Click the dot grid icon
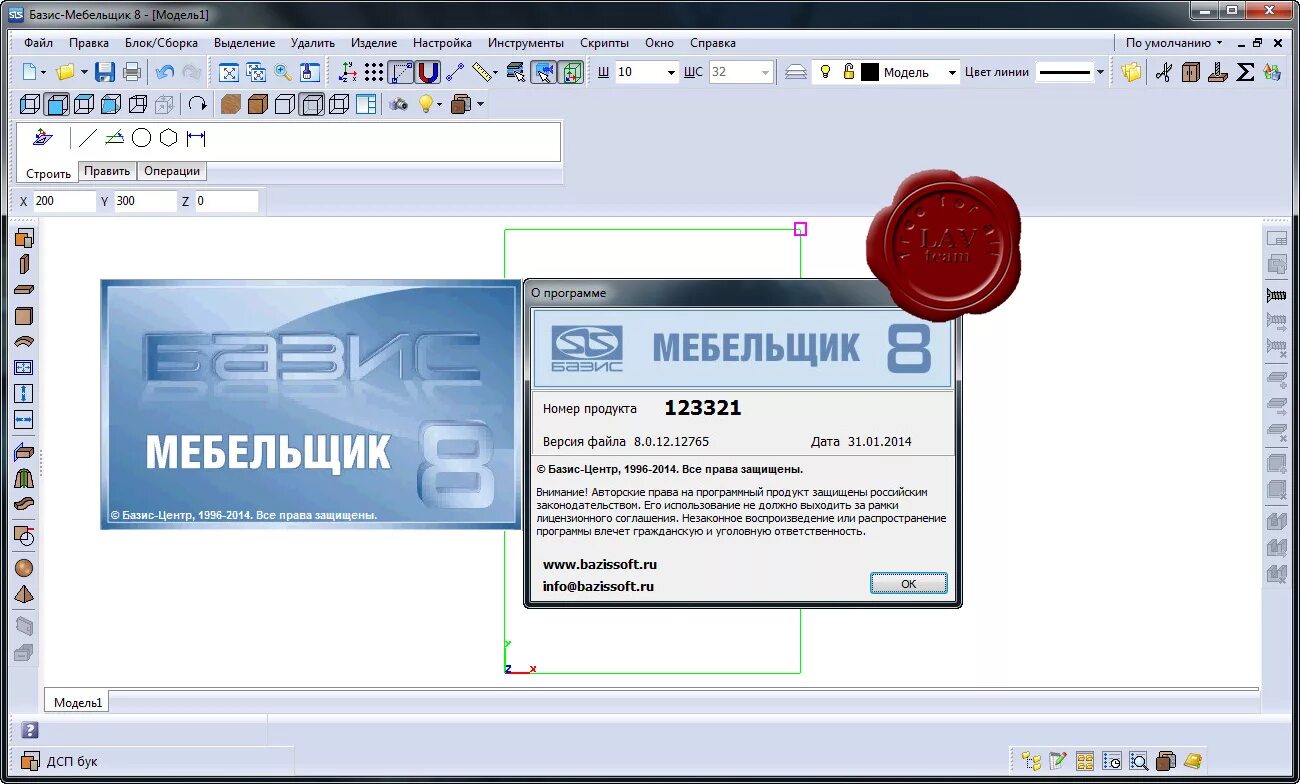Image resolution: width=1300 pixels, height=784 pixels. tap(374, 72)
